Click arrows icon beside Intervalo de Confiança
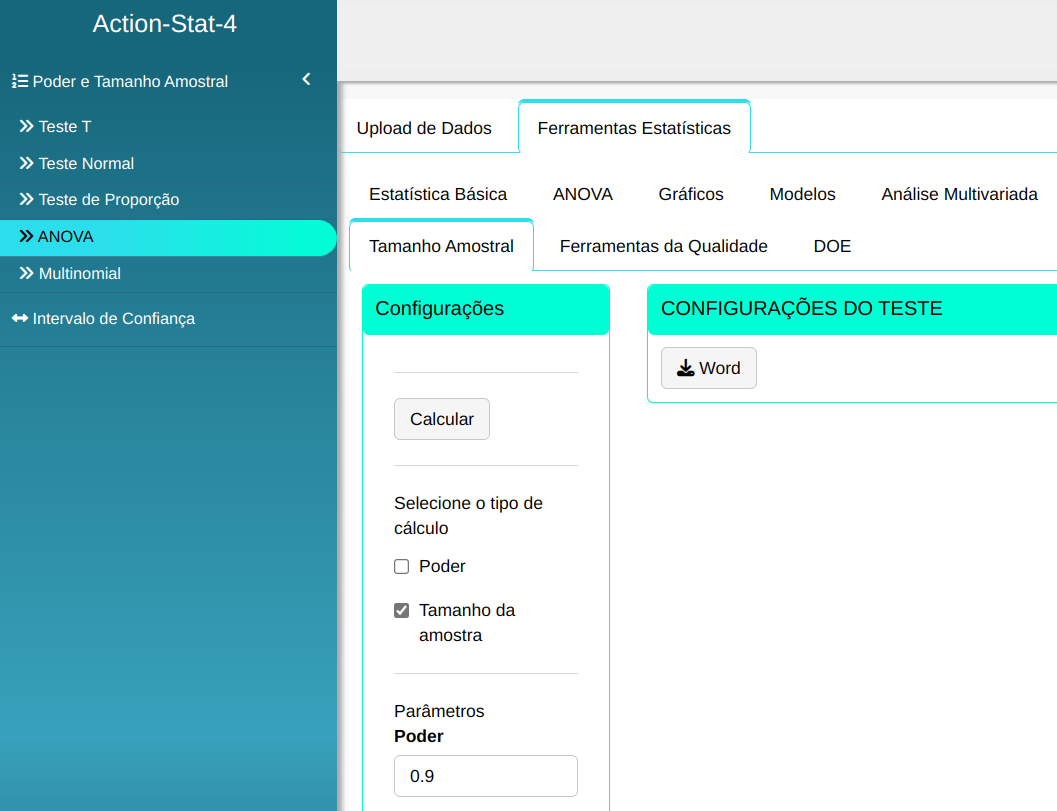This screenshot has height=811, width=1057. point(20,319)
